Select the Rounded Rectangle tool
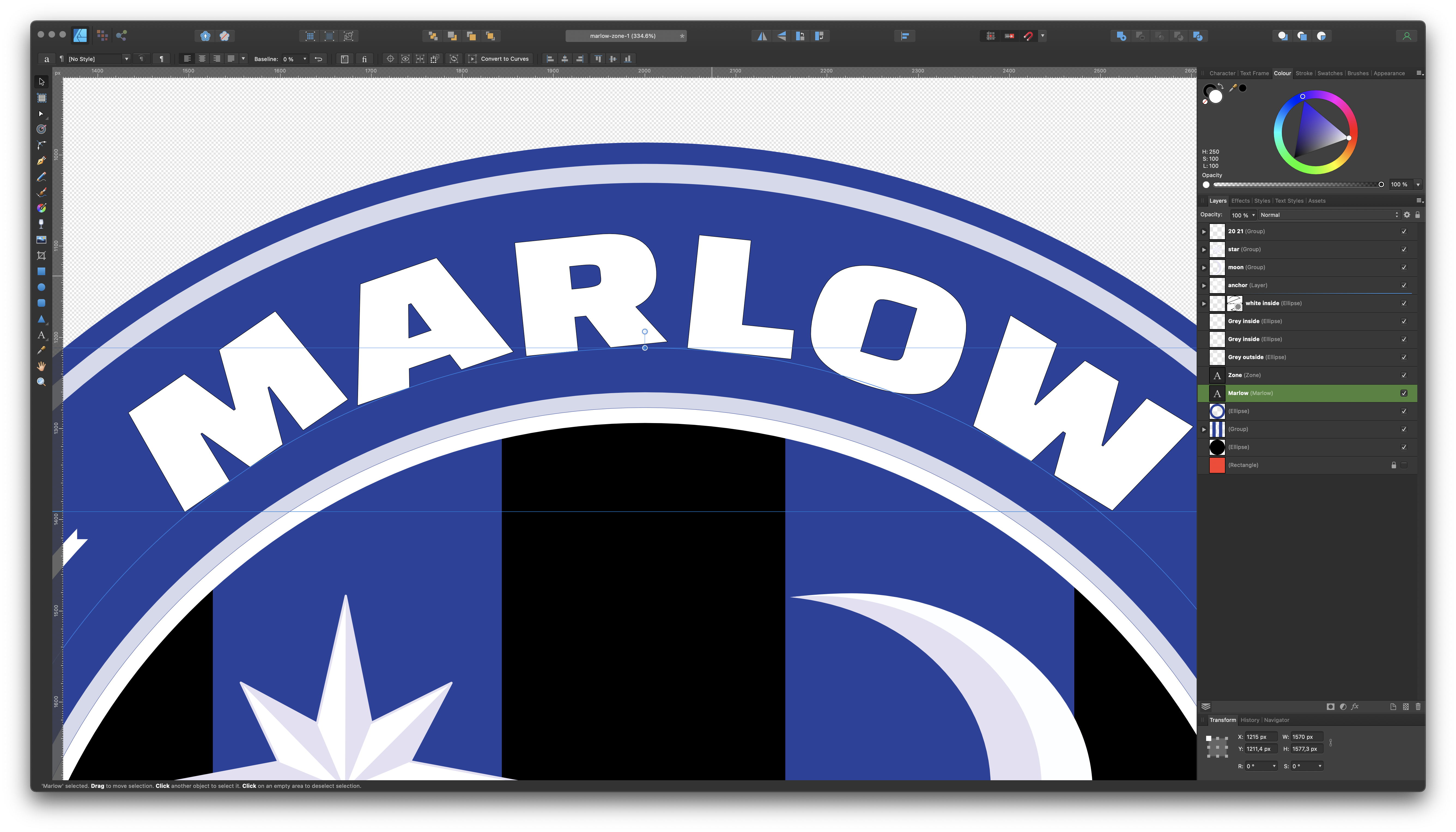Image resolution: width=1456 pixels, height=832 pixels. (x=41, y=303)
